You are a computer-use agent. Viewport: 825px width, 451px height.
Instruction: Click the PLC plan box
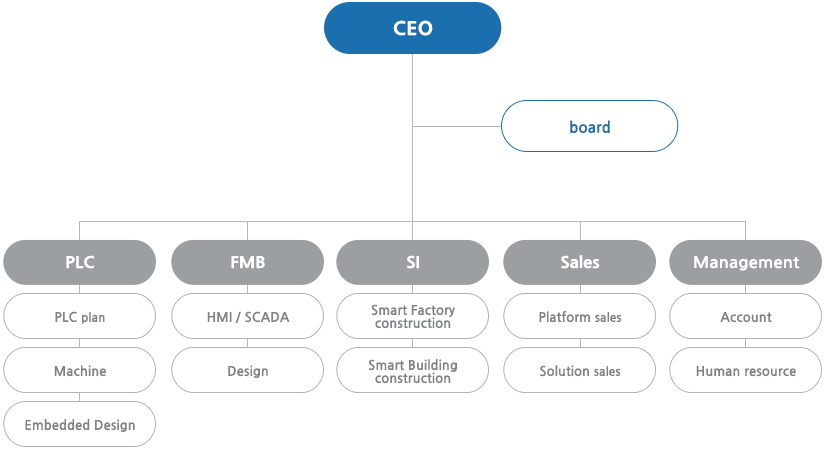[x=79, y=316]
